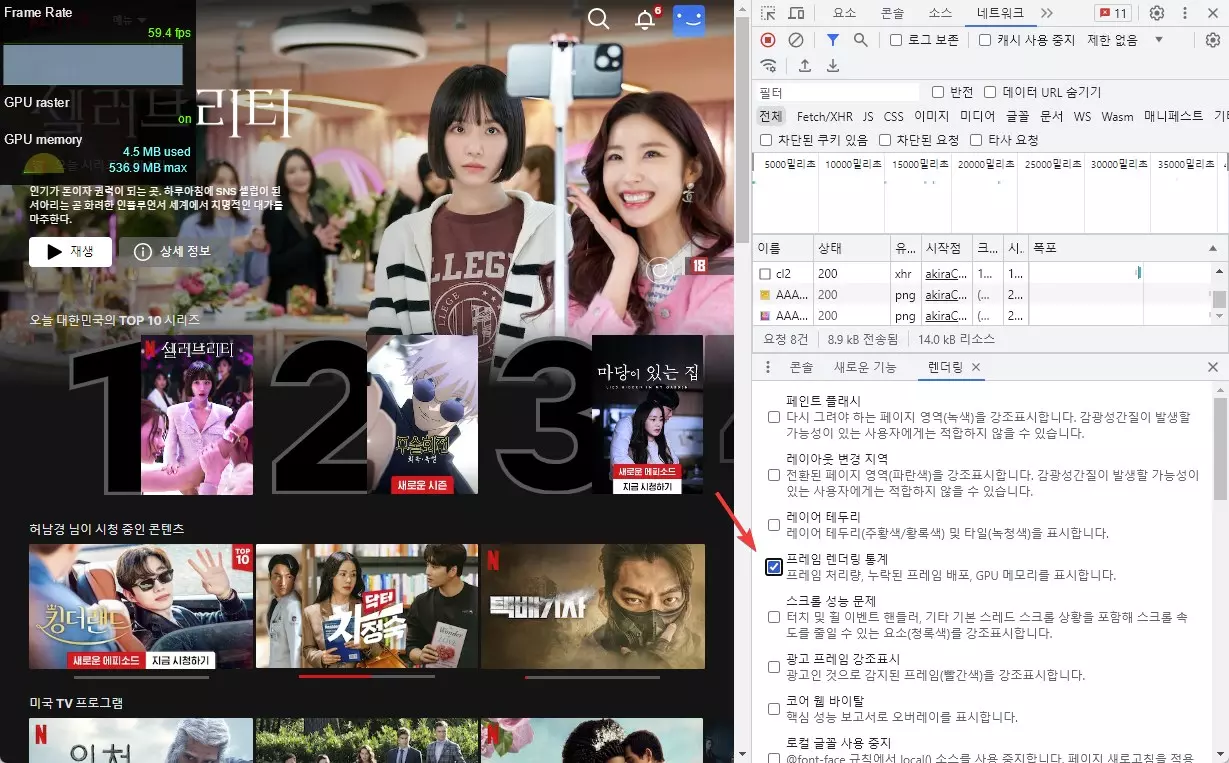Click the akiraC initiator link of cl2 row

pyautogui.click(x=944, y=273)
